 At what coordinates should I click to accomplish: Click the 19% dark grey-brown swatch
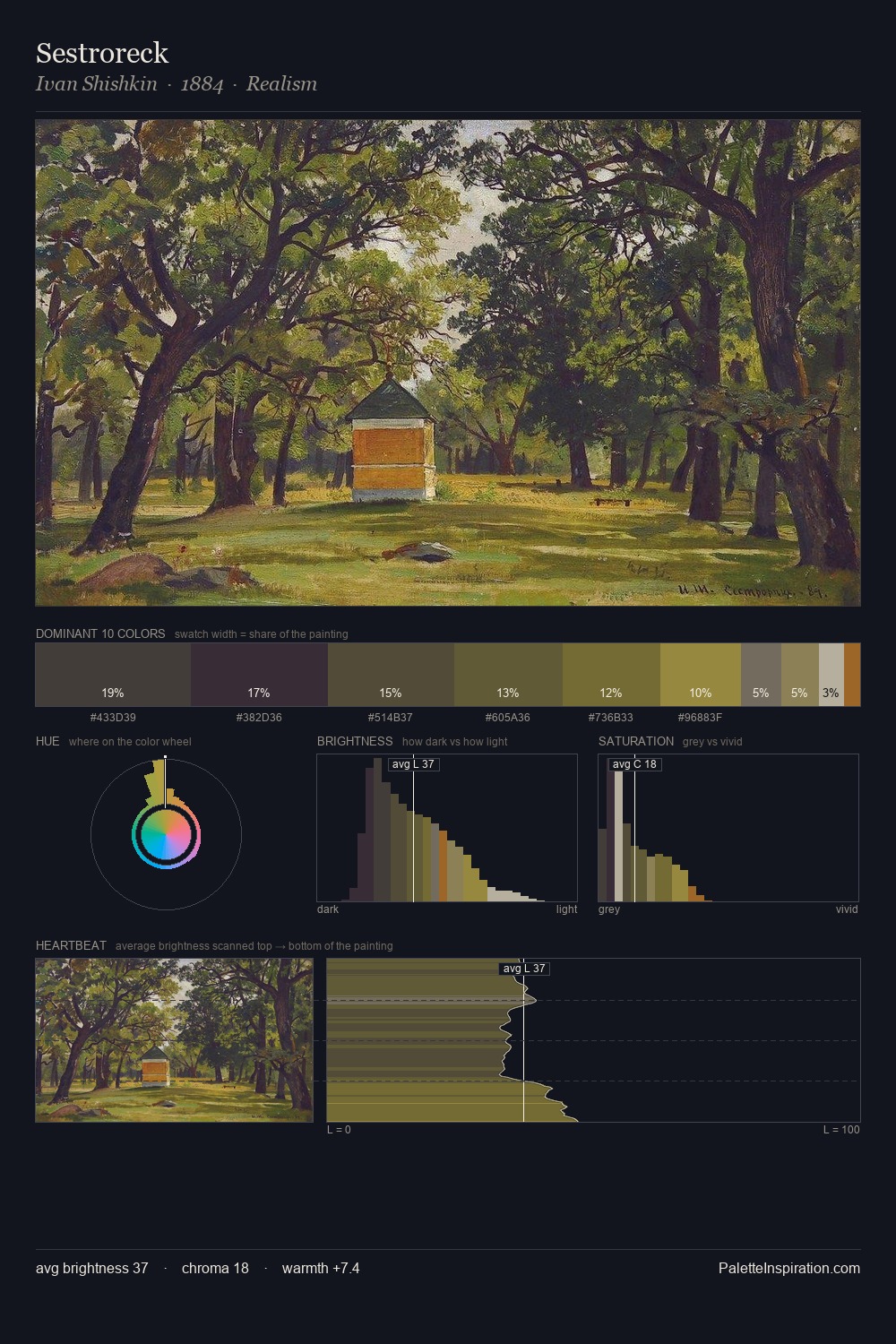click(x=113, y=675)
